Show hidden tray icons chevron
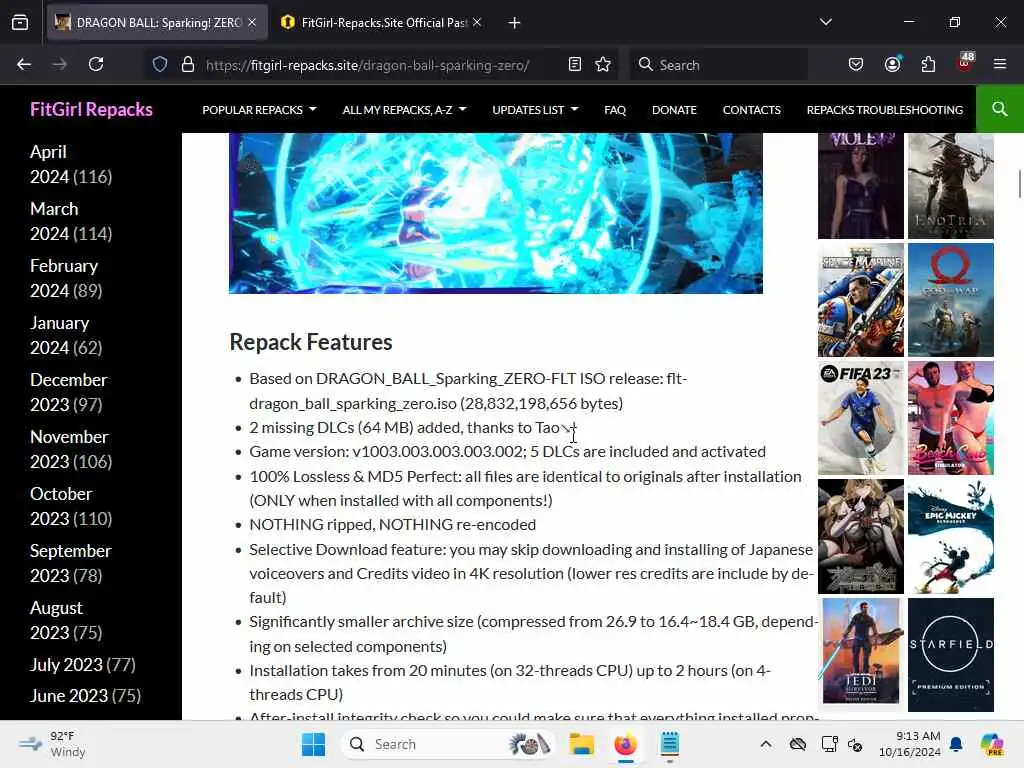1024x768 pixels. (x=766, y=744)
